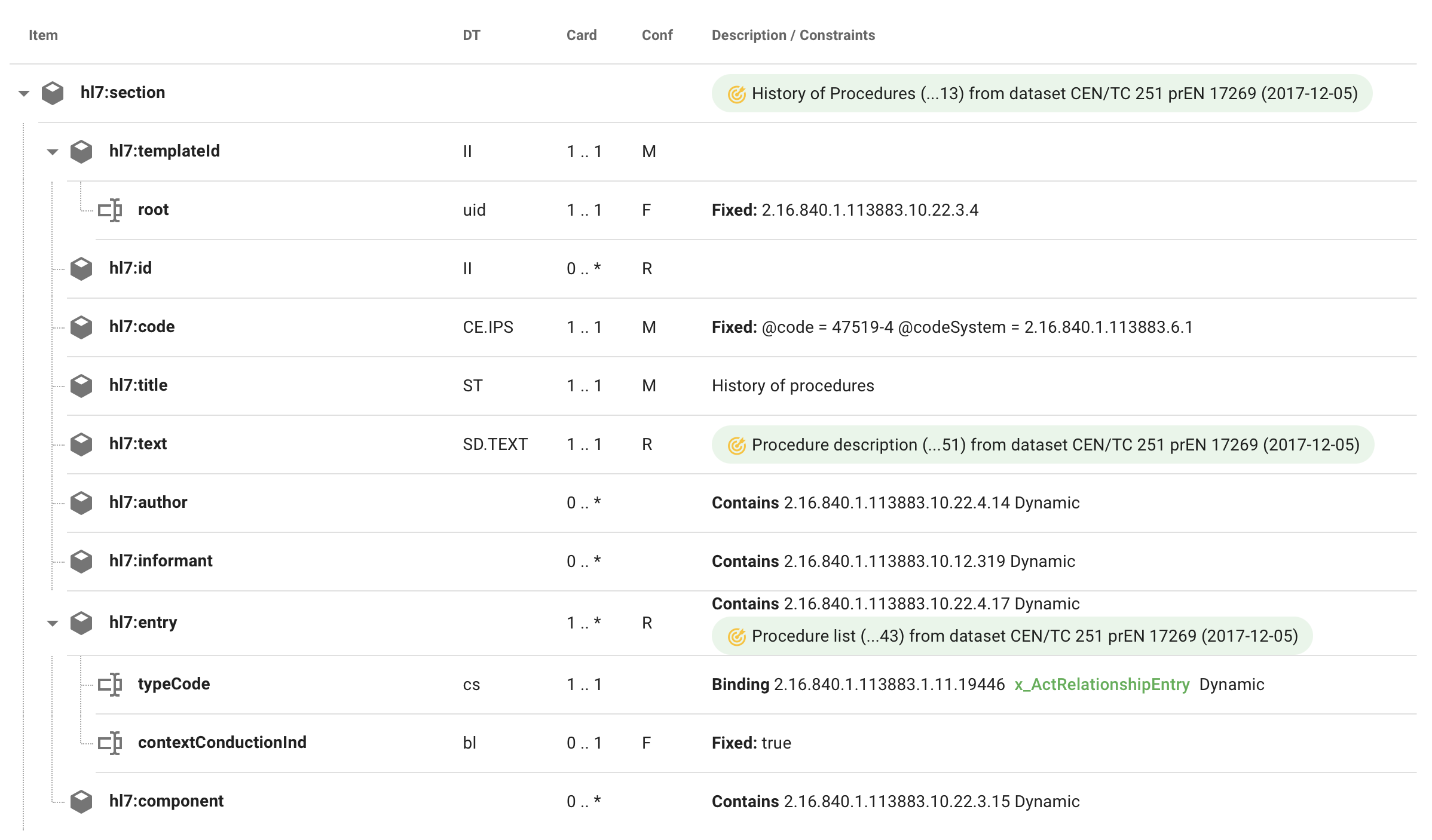
Task: Click the Description / Constraints column header
Action: 793,35
